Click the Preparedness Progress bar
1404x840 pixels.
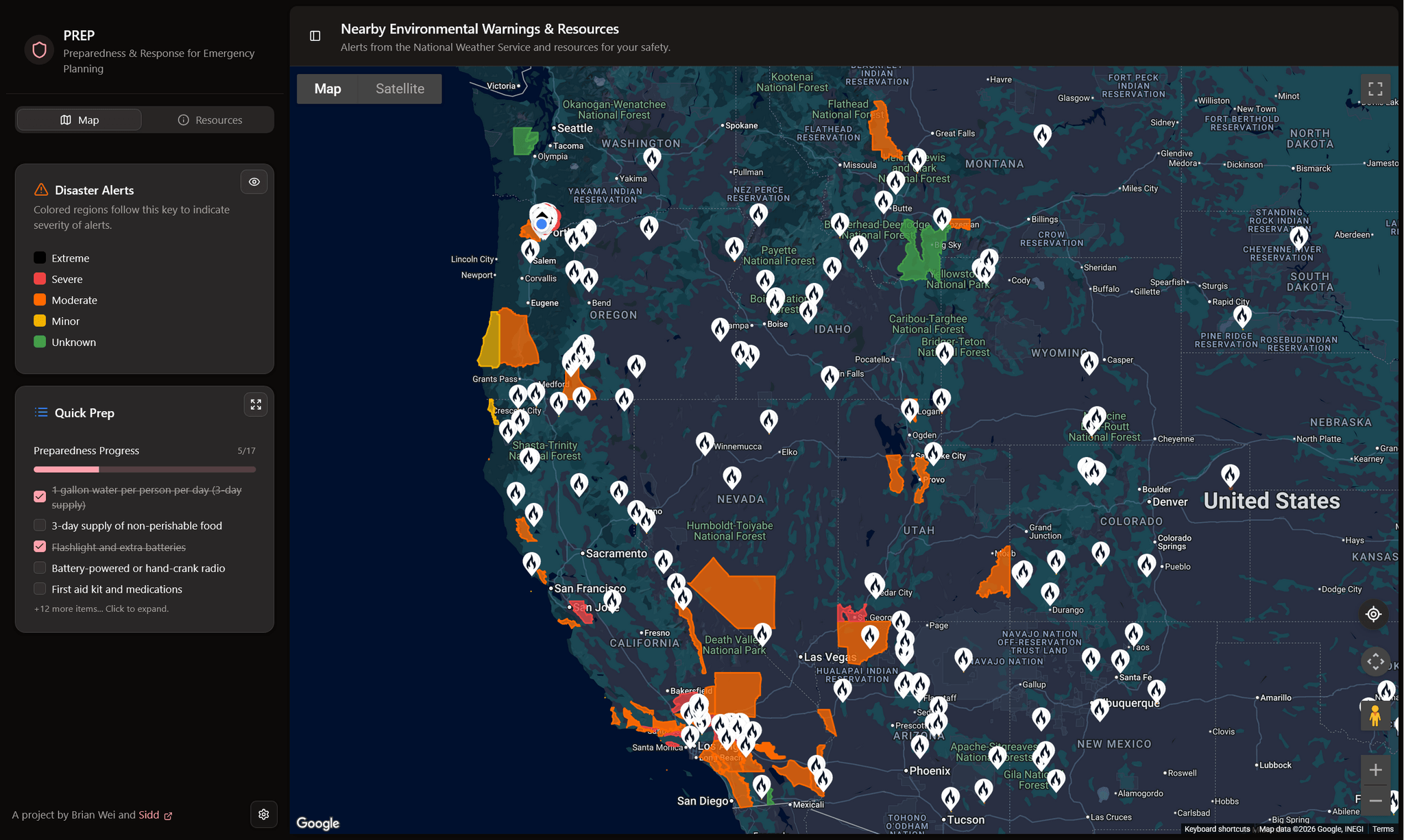tap(145, 469)
